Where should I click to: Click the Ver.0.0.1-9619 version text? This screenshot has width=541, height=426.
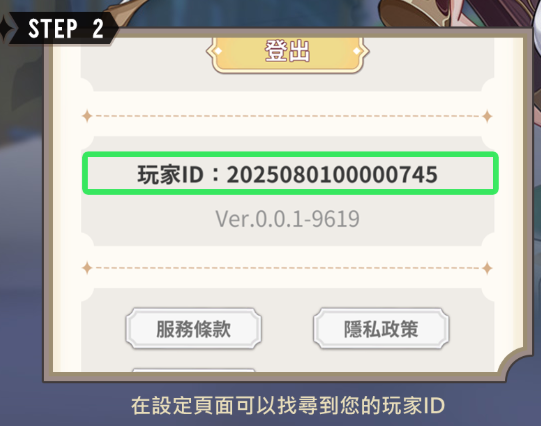pyautogui.click(x=287, y=219)
